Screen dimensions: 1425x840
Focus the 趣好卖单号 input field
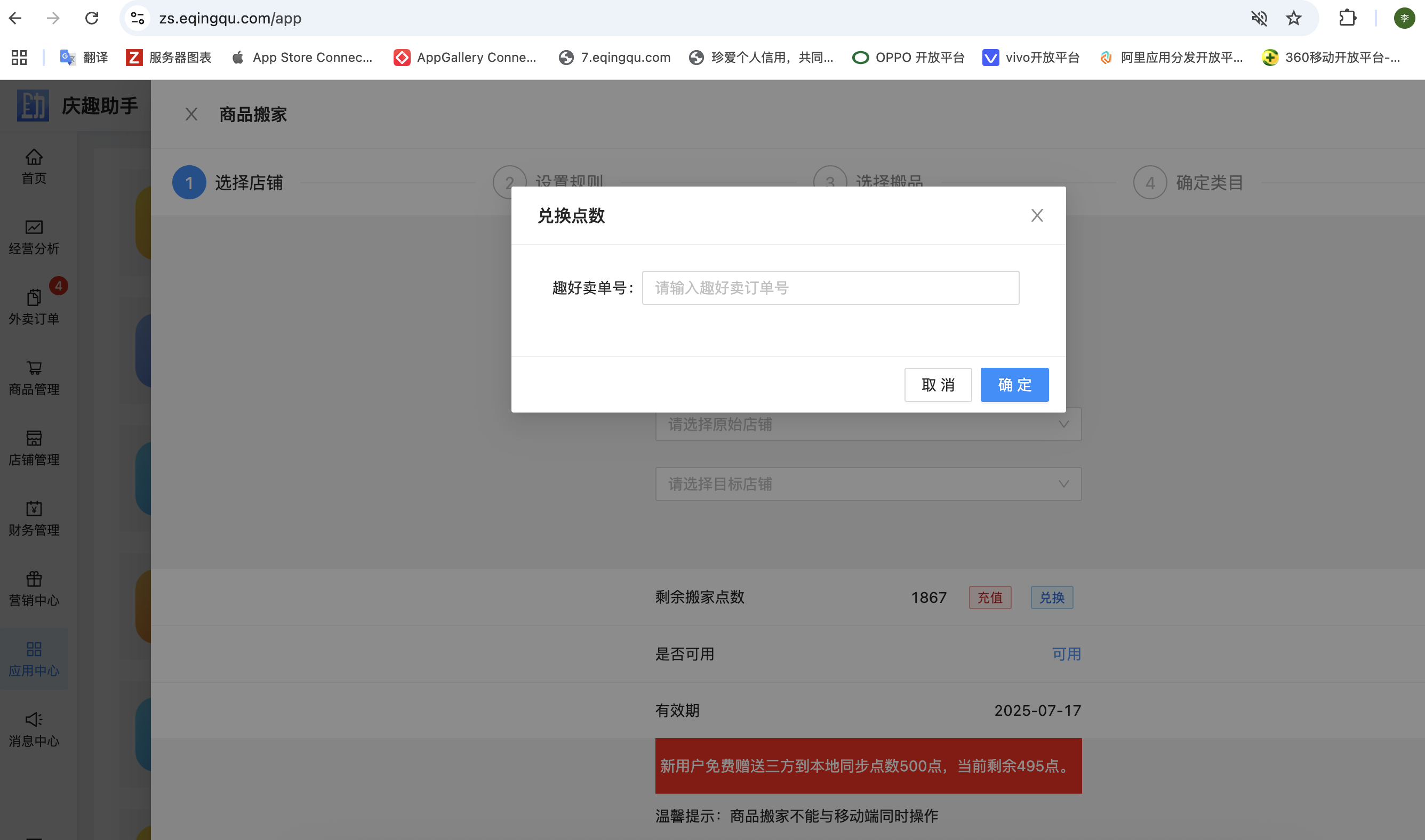coord(830,288)
